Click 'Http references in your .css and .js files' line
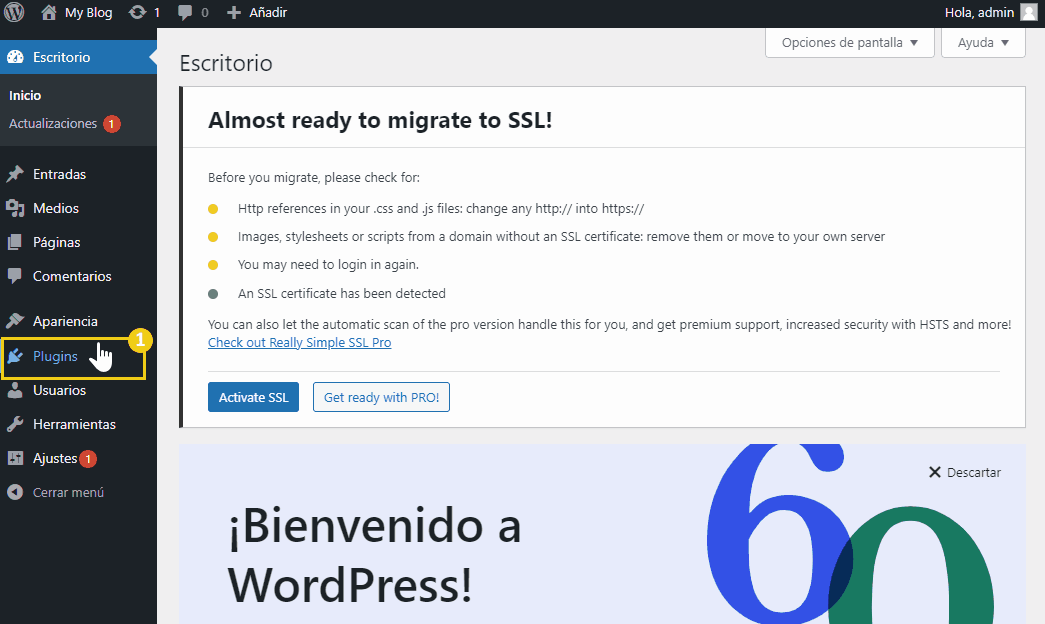This screenshot has height=624, width=1045. point(441,209)
